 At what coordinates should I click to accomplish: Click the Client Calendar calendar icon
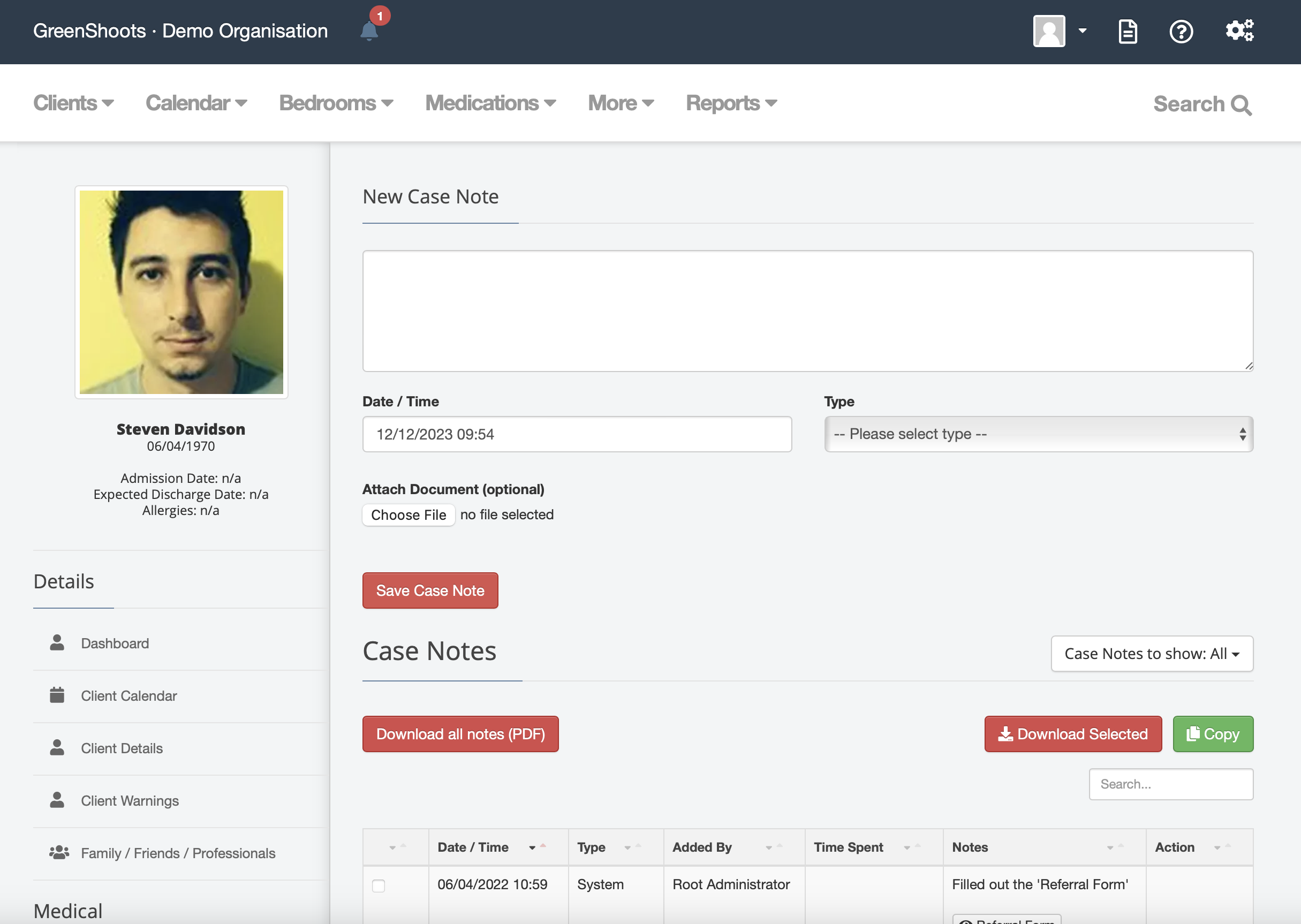point(57,694)
